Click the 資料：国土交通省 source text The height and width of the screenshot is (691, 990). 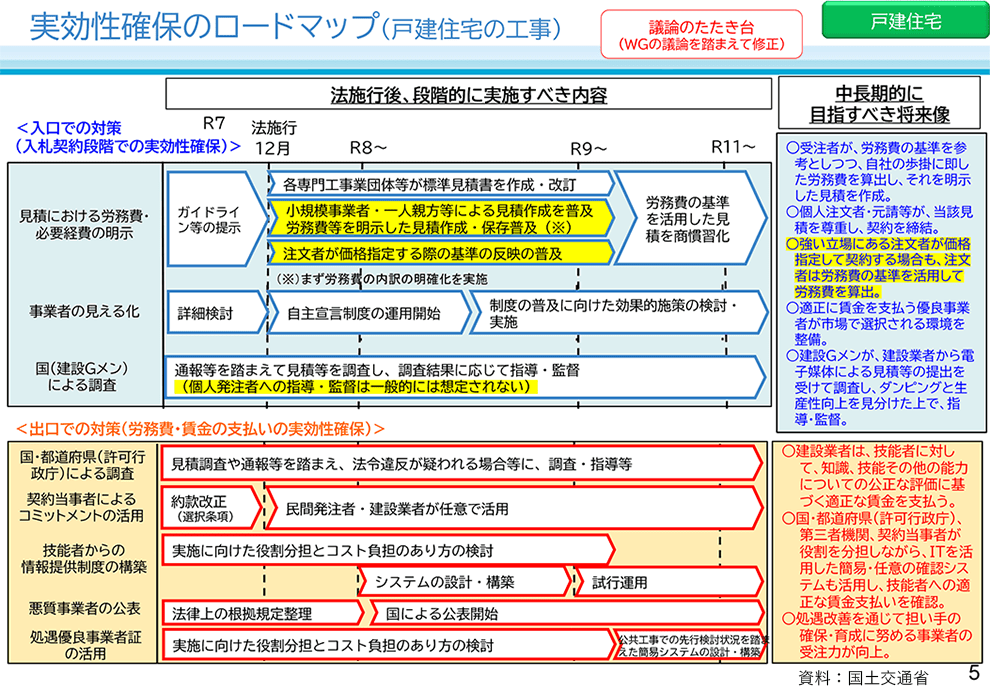863,677
